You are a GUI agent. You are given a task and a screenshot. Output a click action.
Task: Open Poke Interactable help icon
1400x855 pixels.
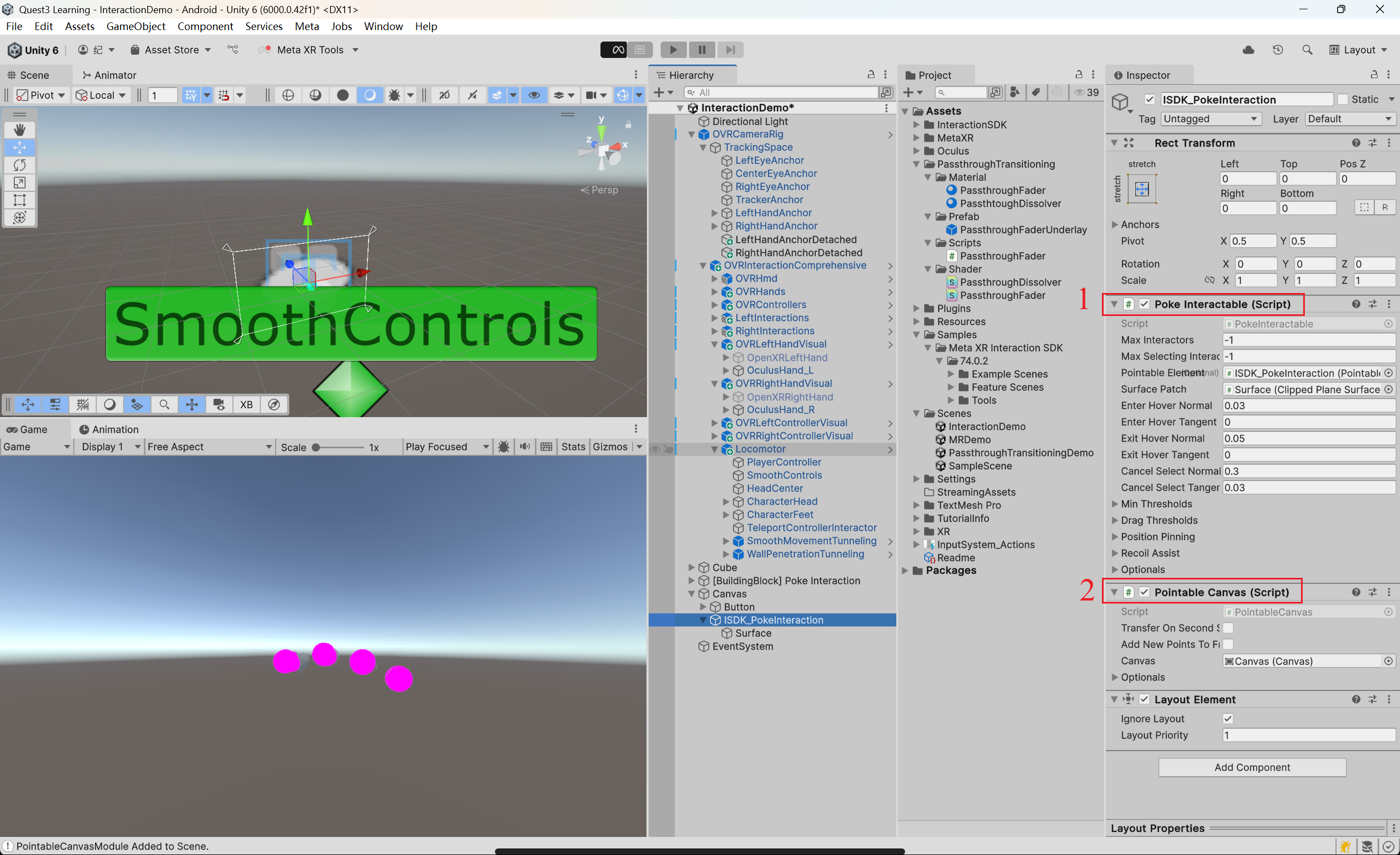pos(1356,304)
